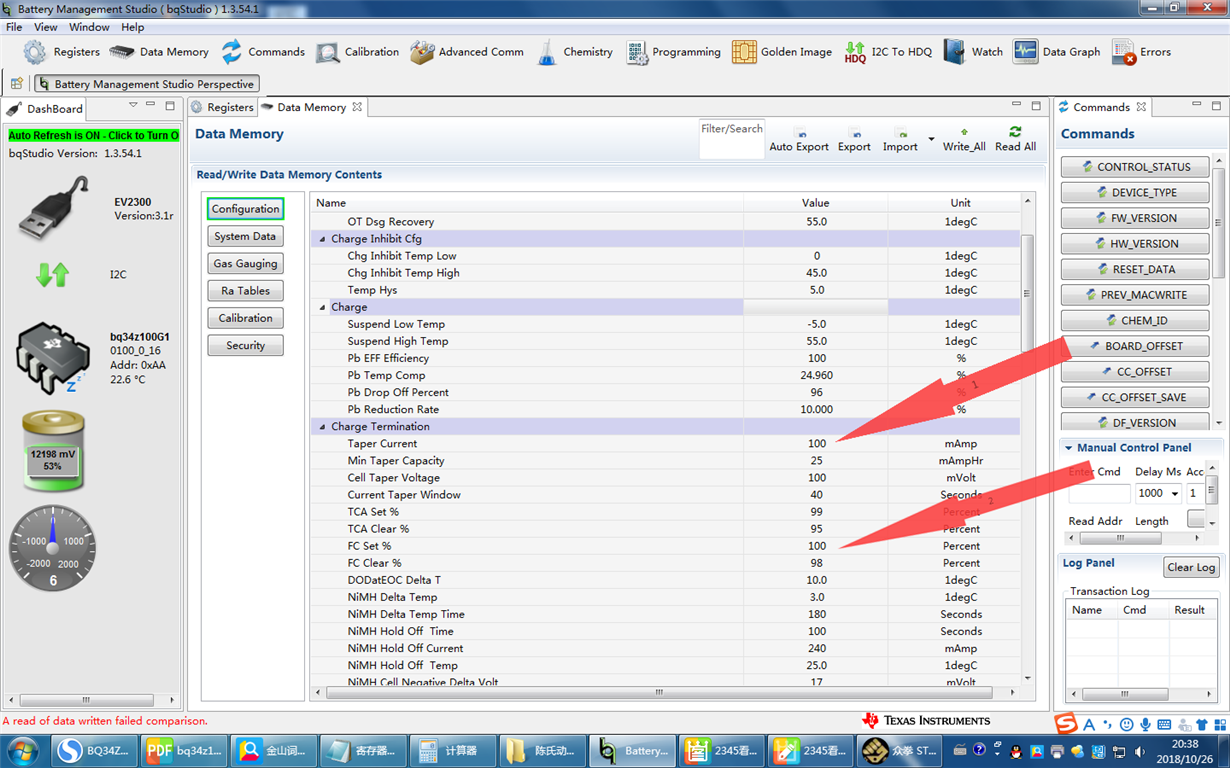Launch the Golden Image tool

[743, 52]
